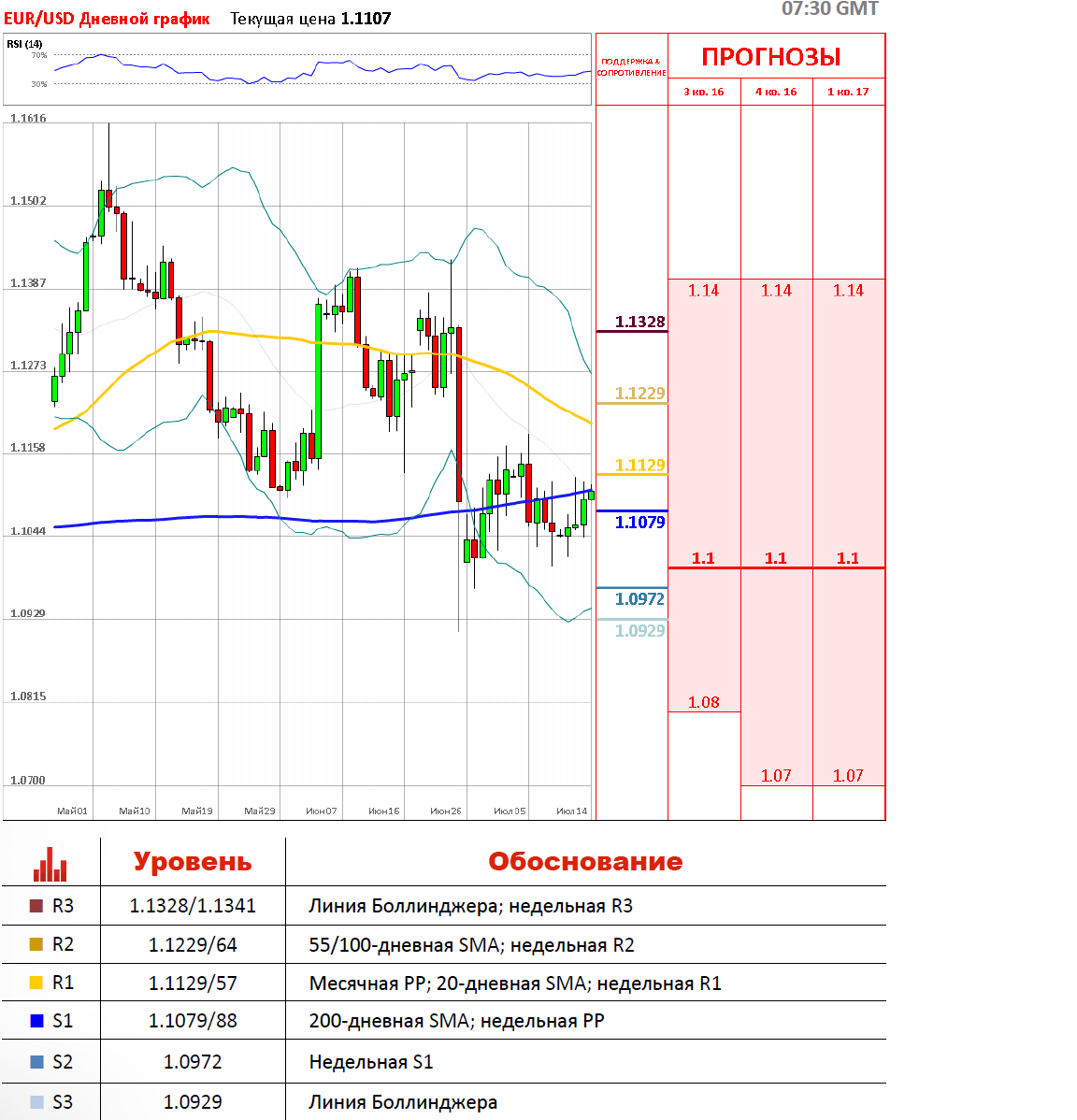Click the R1 yellow color swatch
Image resolution: width=1077 pixels, height=1120 pixels.
coord(36,983)
